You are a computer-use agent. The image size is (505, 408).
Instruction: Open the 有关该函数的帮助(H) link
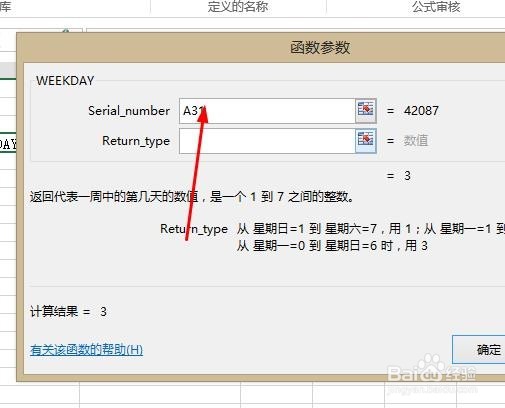pos(86,350)
